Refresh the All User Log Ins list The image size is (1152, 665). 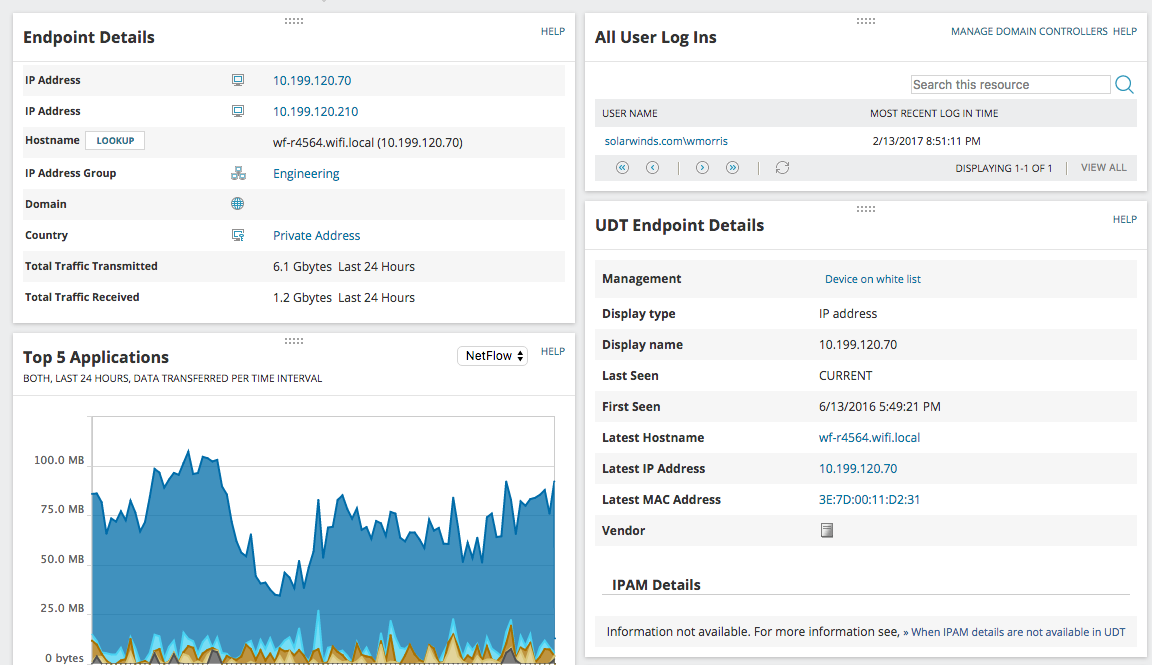pyautogui.click(x=782, y=168)
